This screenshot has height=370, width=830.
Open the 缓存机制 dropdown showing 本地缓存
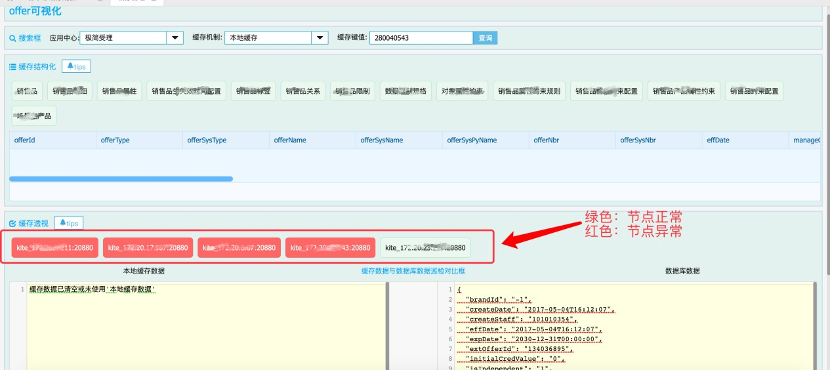click(276, 38)
